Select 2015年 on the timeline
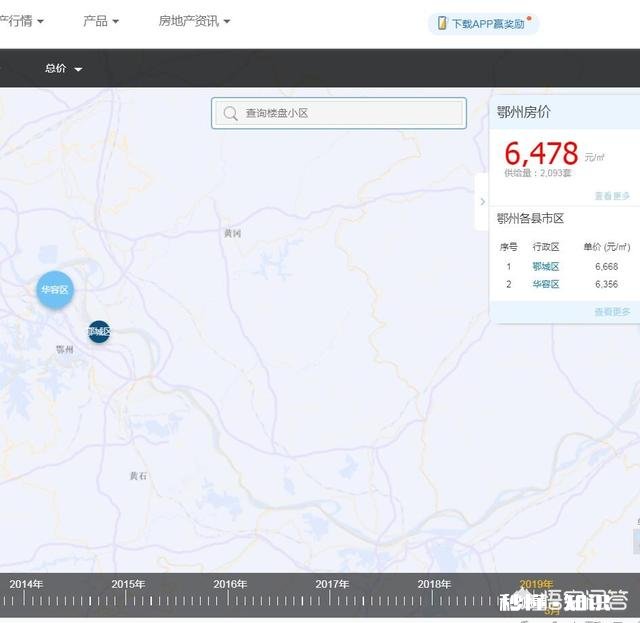This screenshot has width=640, height=623. click(128, 584)
